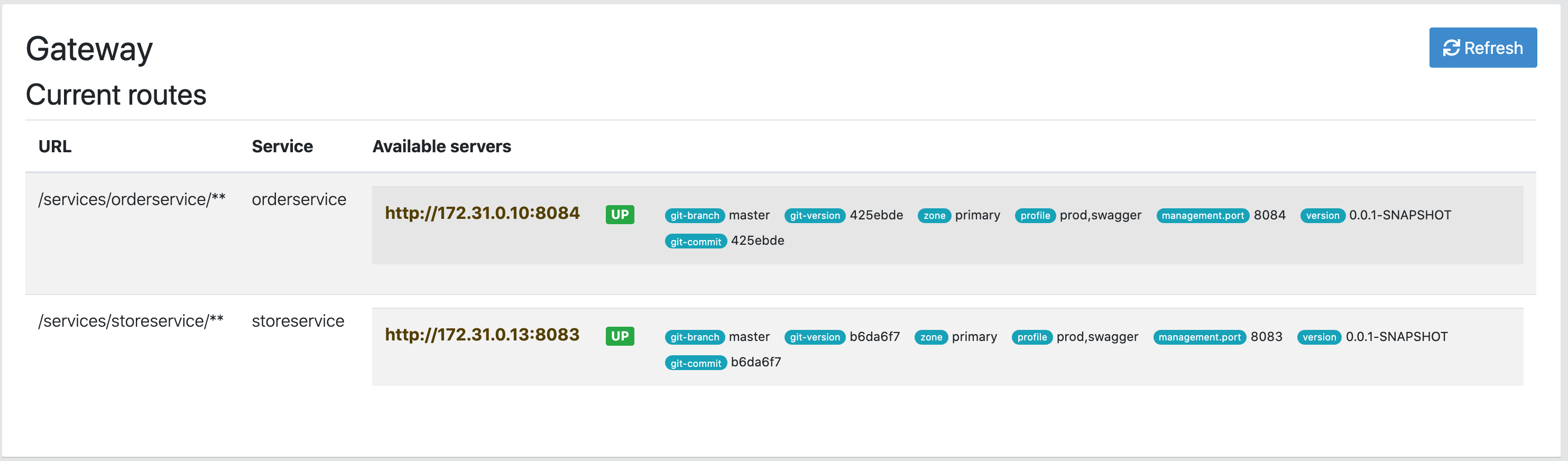Open the http://172.31.0.10:8084 server link
The height and width of the screenshot is (461, 1568).
(x=482, y=213)
